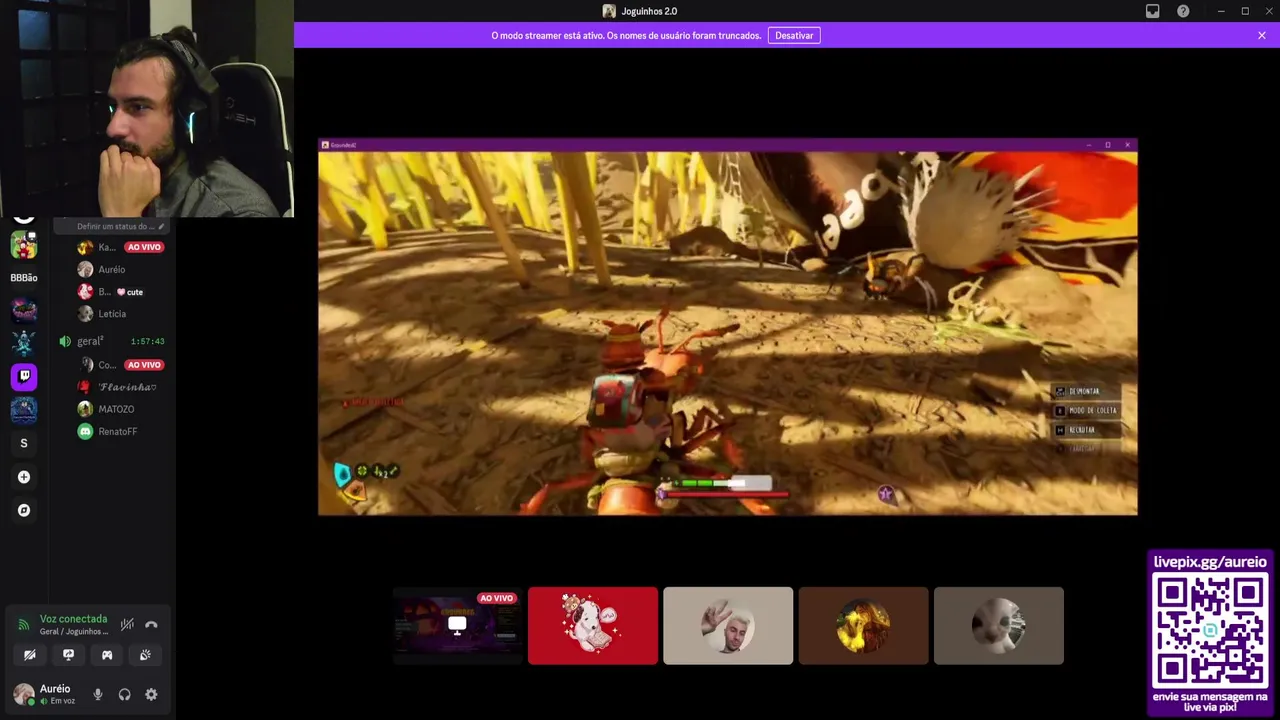This screenshot has width=1280, height=720.
Task: Edit status via pencil icon
Action: tap(161, 226)
